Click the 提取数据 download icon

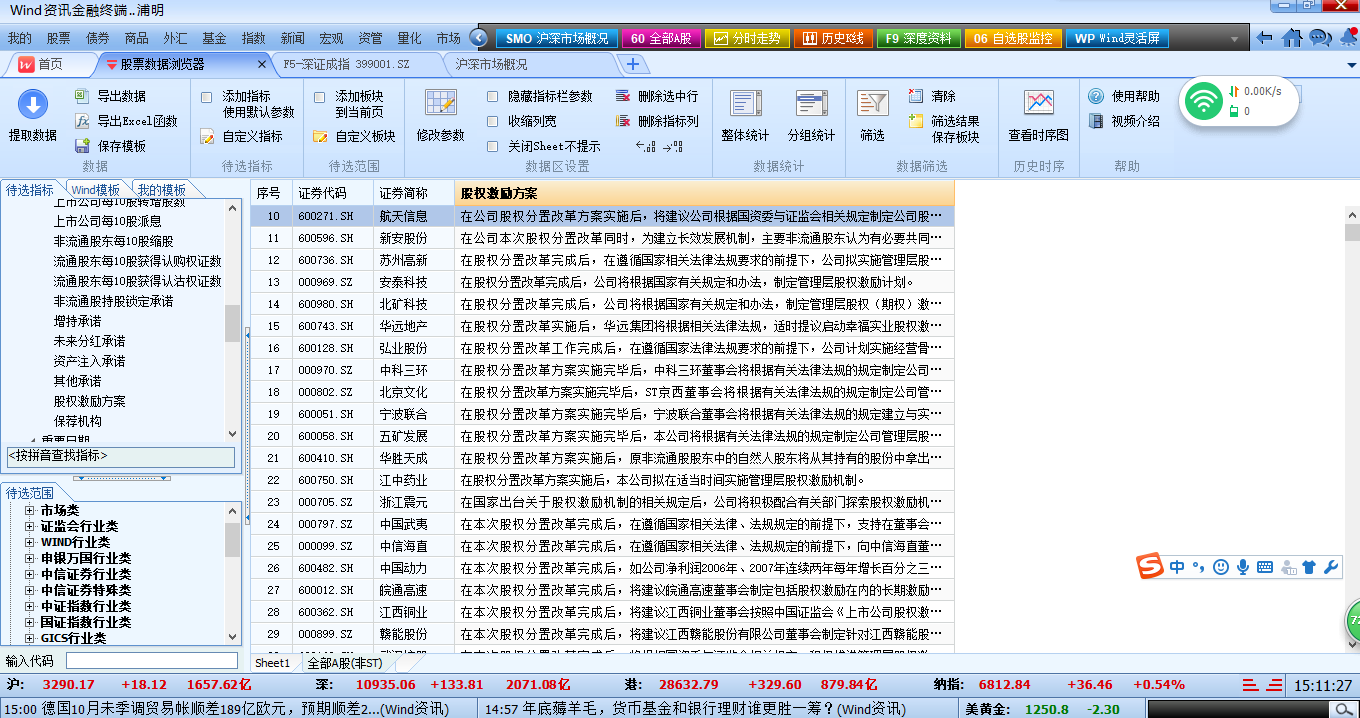33,105
